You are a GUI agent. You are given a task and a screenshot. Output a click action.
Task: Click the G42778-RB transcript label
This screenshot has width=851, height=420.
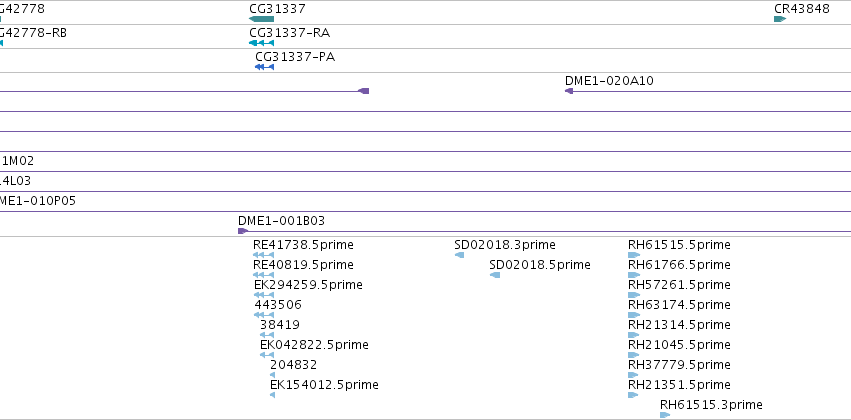[x=33, y=33]
